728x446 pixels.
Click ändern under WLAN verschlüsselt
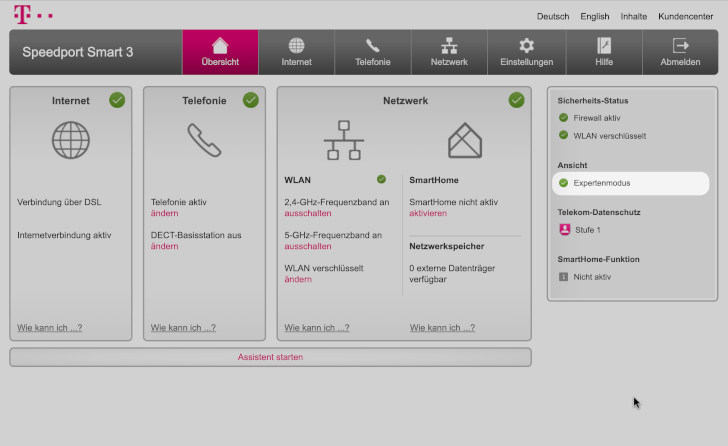pyautogui.click(x=298, y=279)
